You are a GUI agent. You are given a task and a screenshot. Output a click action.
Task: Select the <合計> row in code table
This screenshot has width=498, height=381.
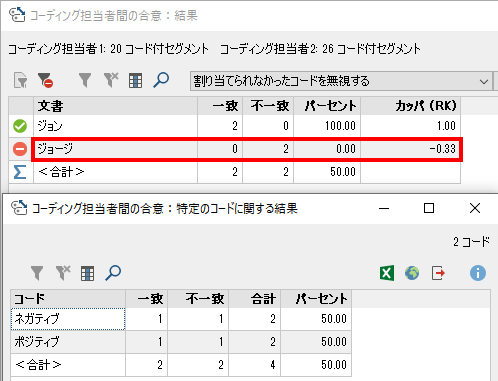click(181, 365)
